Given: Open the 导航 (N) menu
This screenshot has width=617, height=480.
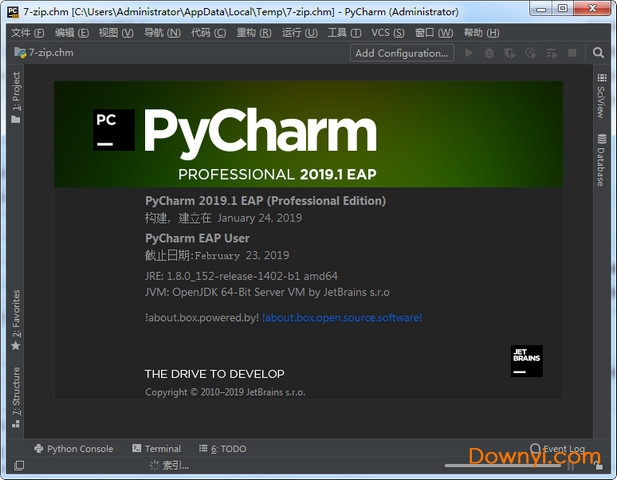Looking at the screenshot, I should (x=162, y=33).
